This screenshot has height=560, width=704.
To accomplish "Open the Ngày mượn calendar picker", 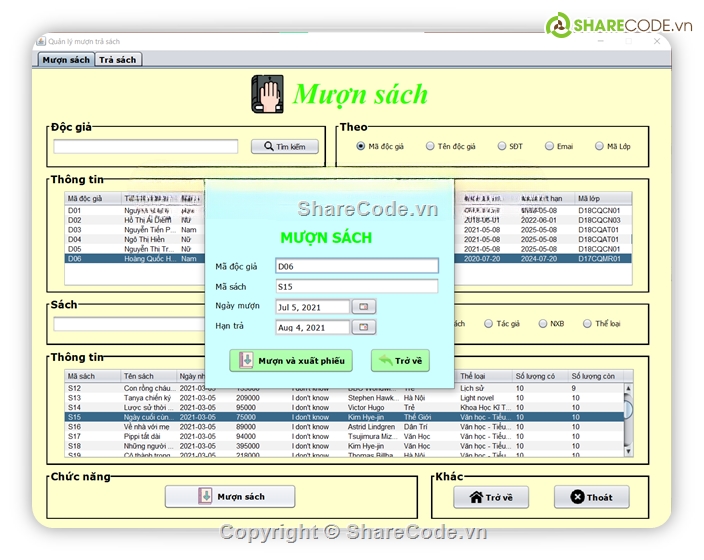I will click(364, 307).
